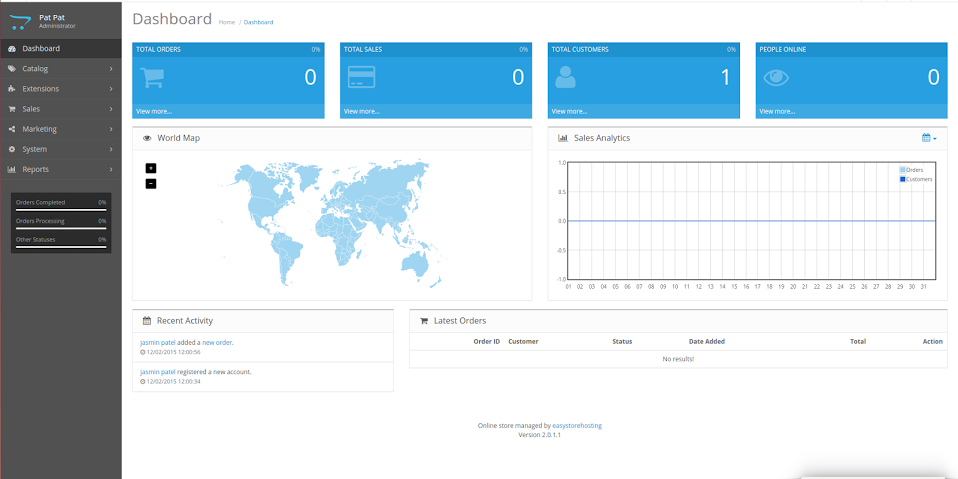This screenshot has width=958, height=479.
Task: Click the Customer column header
Action: coord(524,342)
